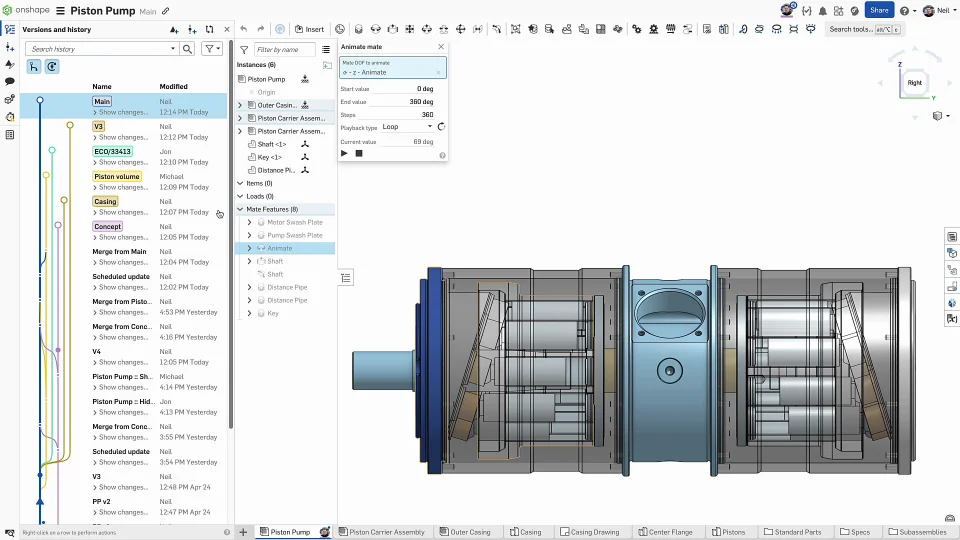Switch to the Casing Drawing tab
This screenshot has width=960, height=540.
(x=590, y=532)
